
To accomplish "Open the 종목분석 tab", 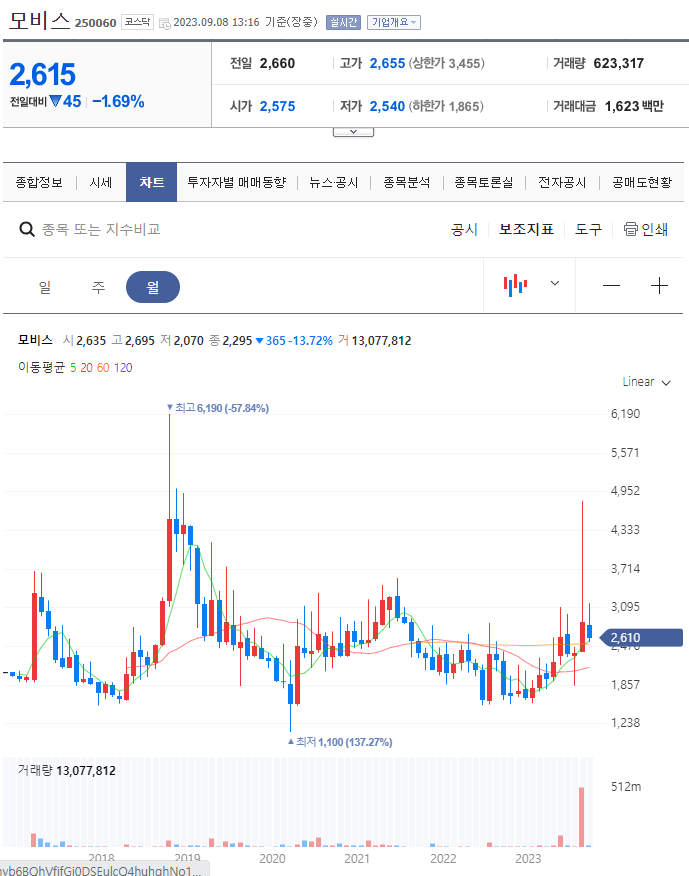I will [406, 182].
